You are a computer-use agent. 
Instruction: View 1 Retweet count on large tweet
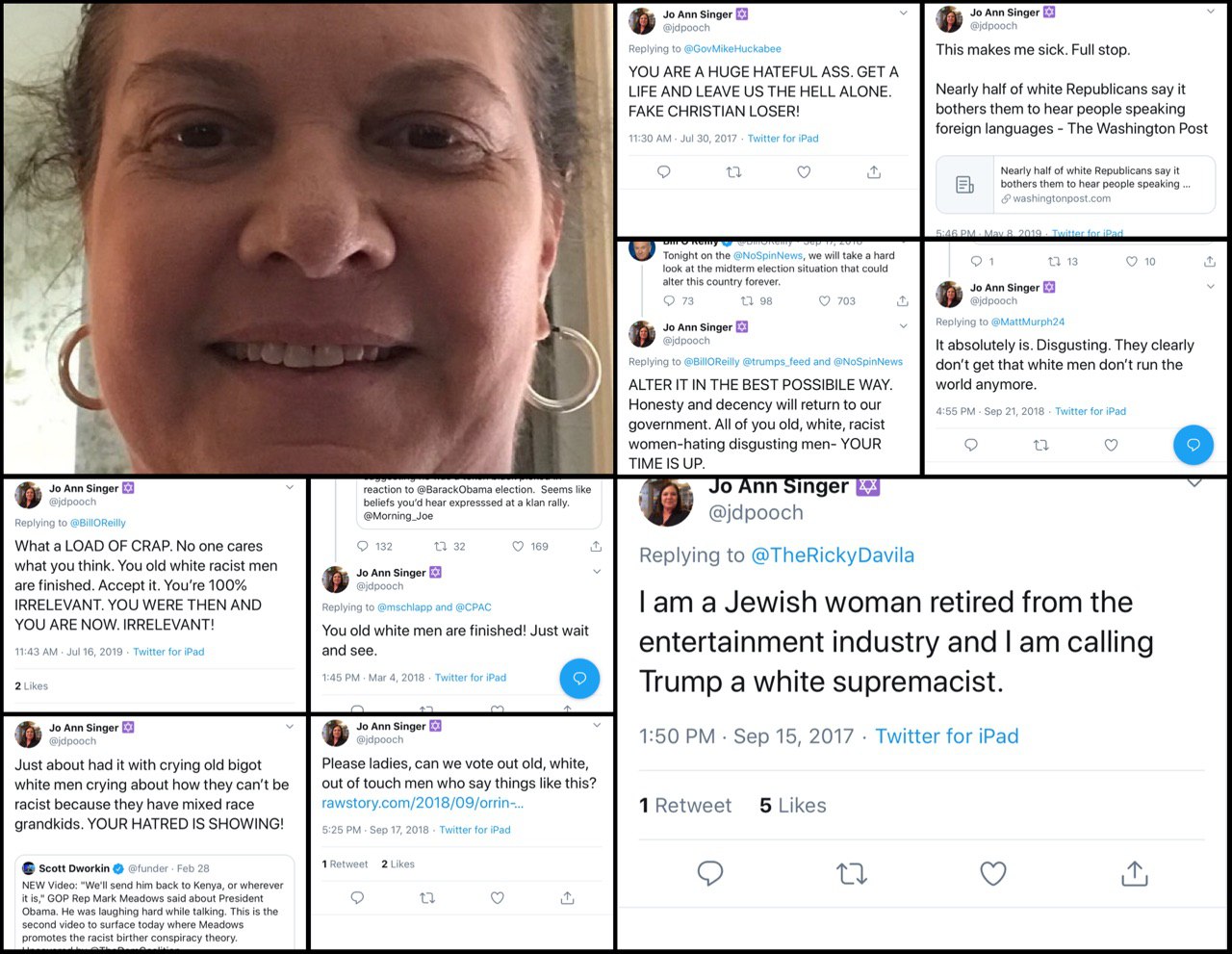pos(685,806)
